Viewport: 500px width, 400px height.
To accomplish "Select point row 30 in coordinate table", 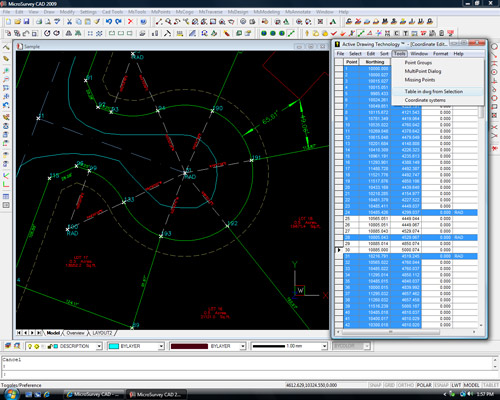I will (411, 250).
